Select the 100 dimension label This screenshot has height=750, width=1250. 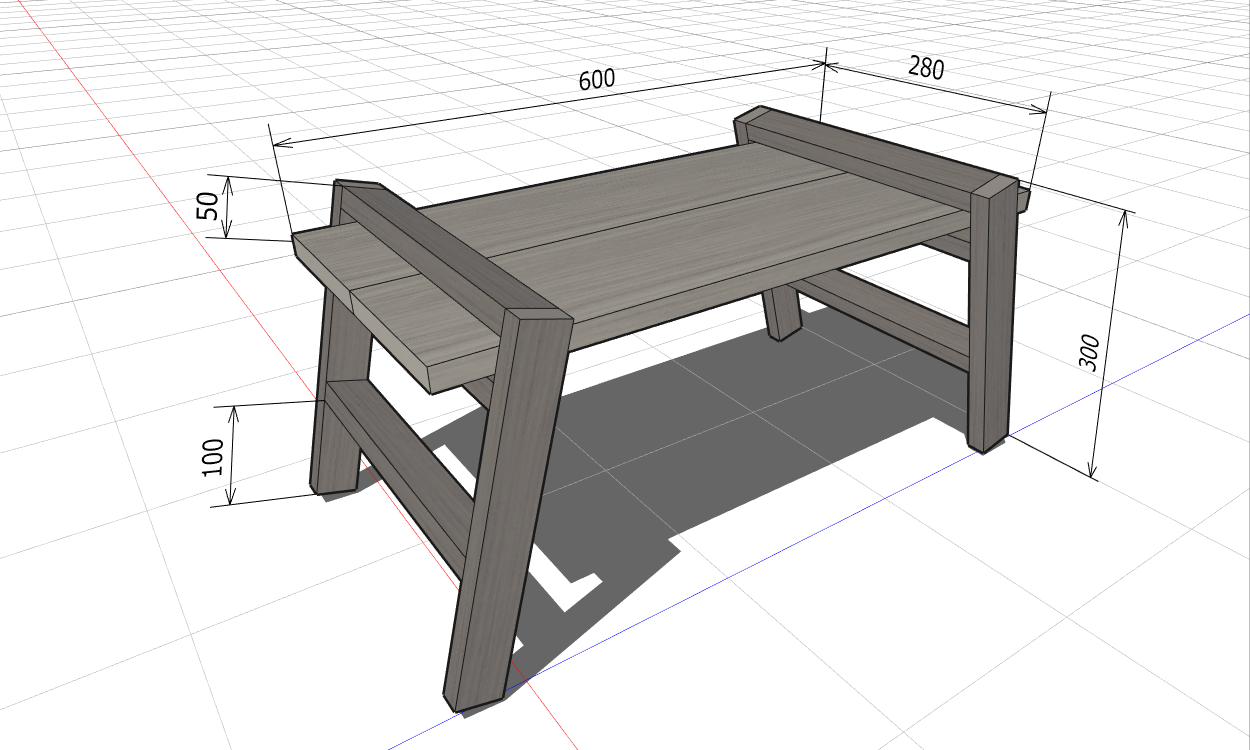pos(213,456)
